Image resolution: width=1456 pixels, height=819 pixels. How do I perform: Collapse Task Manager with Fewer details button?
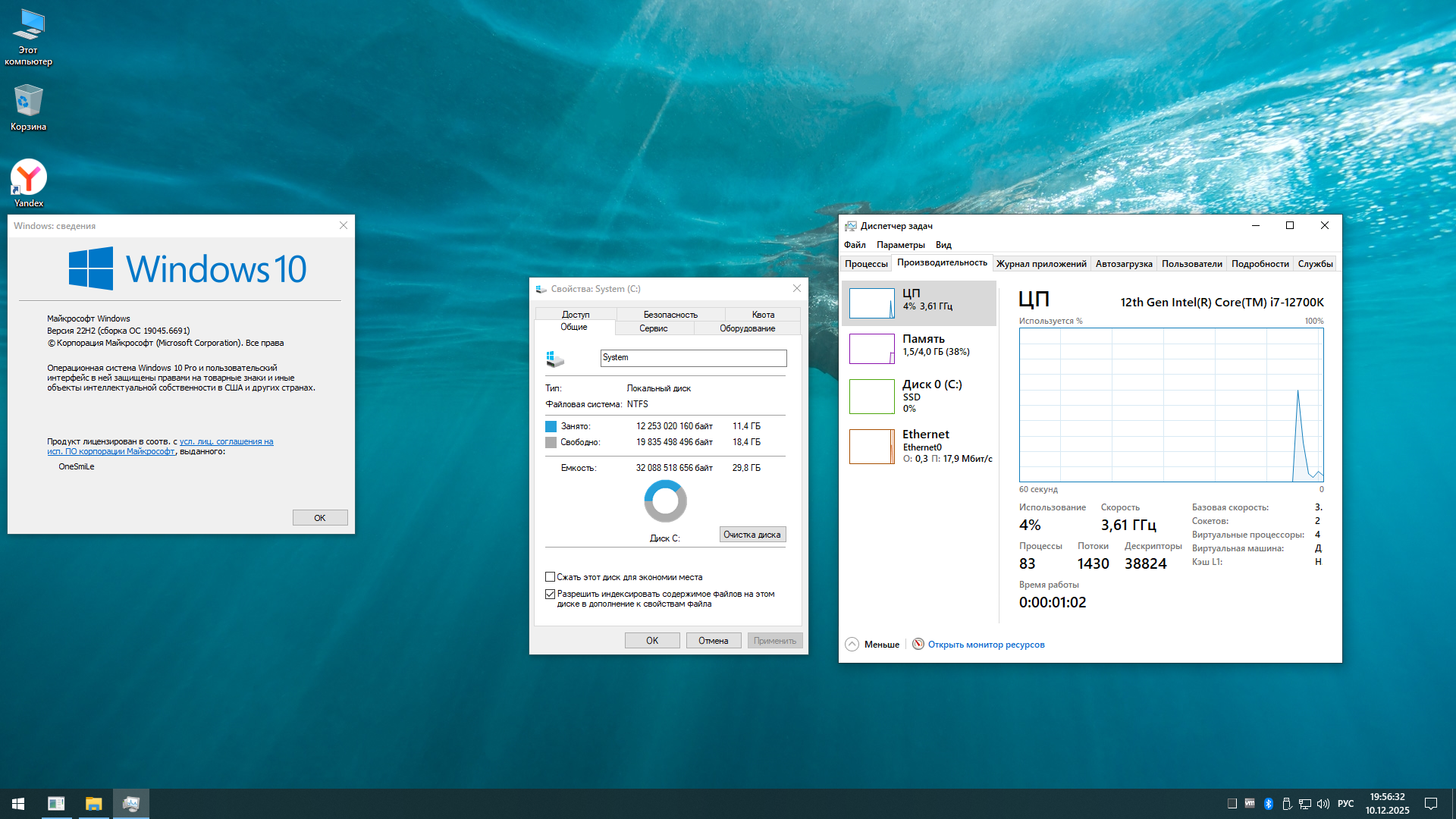872,645
